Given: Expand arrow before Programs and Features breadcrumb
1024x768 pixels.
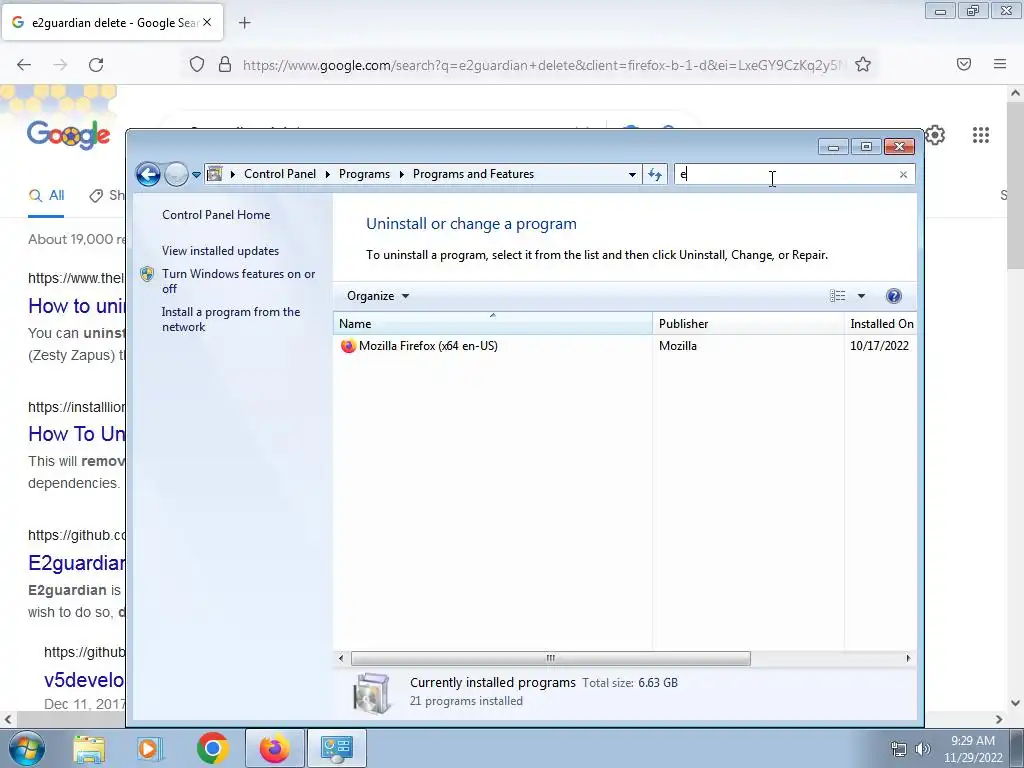Looking at the screenshot, I should 402,174.
